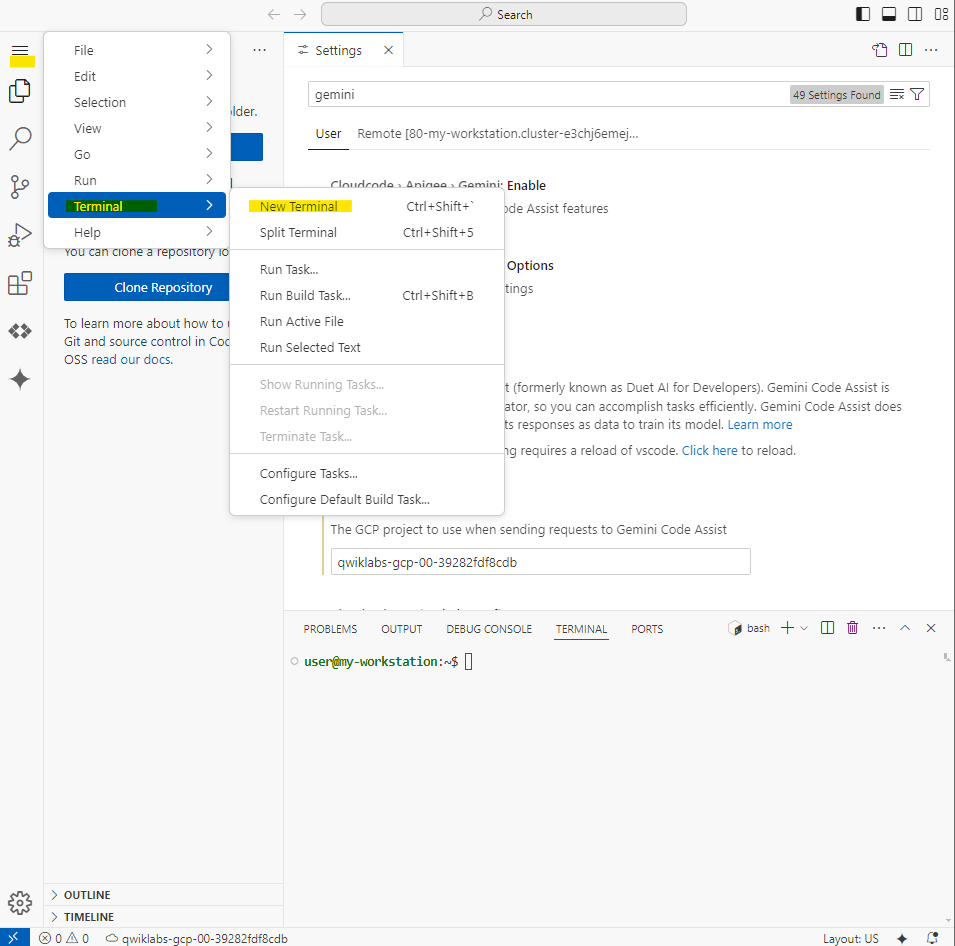Toggle primary side bar layout icon
The height and width of the screenshot is (946, 955).
click(862, 14)
